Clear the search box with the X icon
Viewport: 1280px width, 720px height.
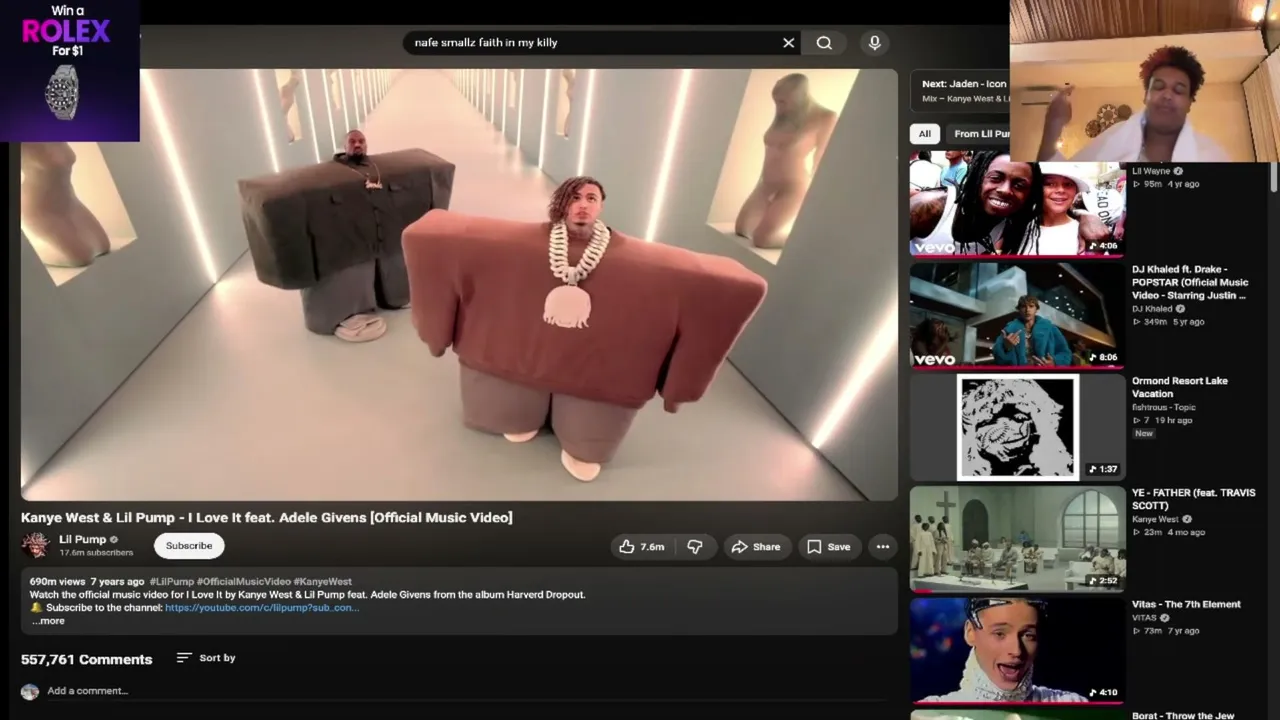[788, 43]
